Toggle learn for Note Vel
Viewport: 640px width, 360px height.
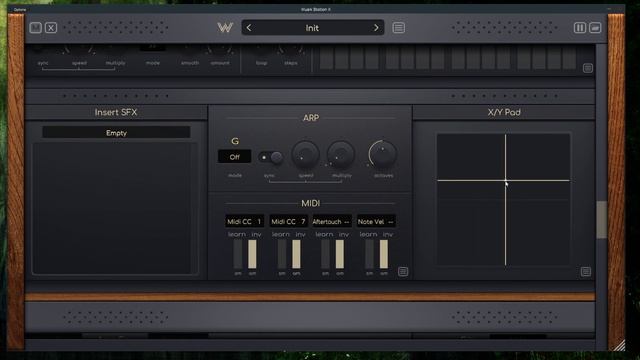point(368,234)
